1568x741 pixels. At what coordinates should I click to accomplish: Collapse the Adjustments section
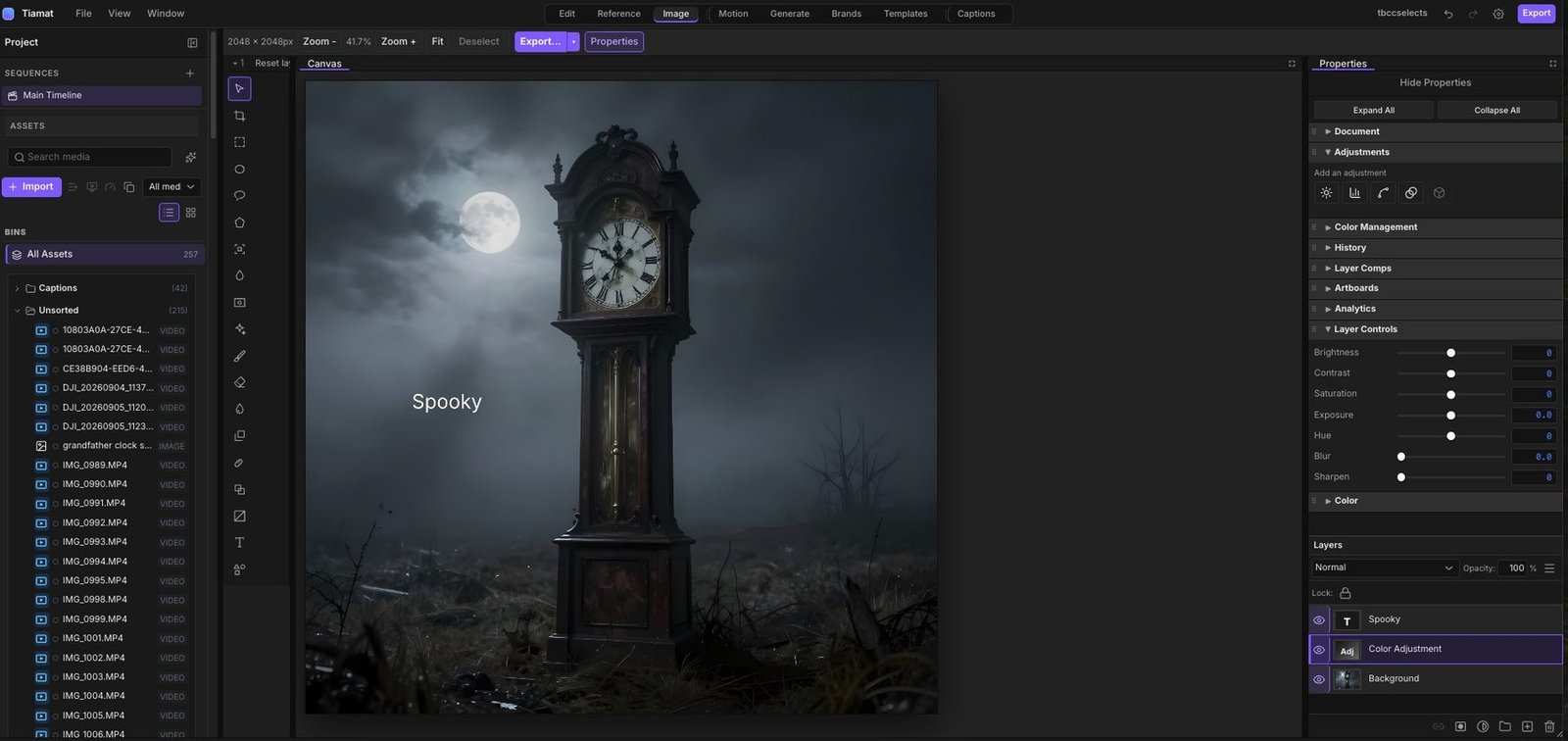tap(1435, 152)
